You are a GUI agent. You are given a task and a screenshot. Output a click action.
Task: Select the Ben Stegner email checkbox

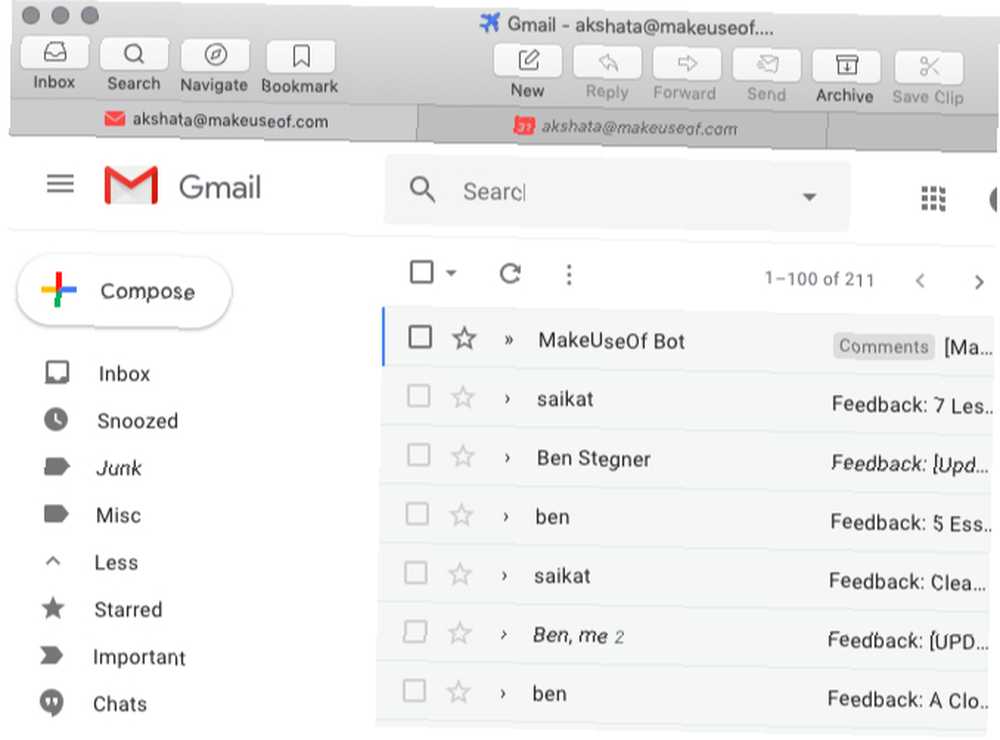point(418,455)
